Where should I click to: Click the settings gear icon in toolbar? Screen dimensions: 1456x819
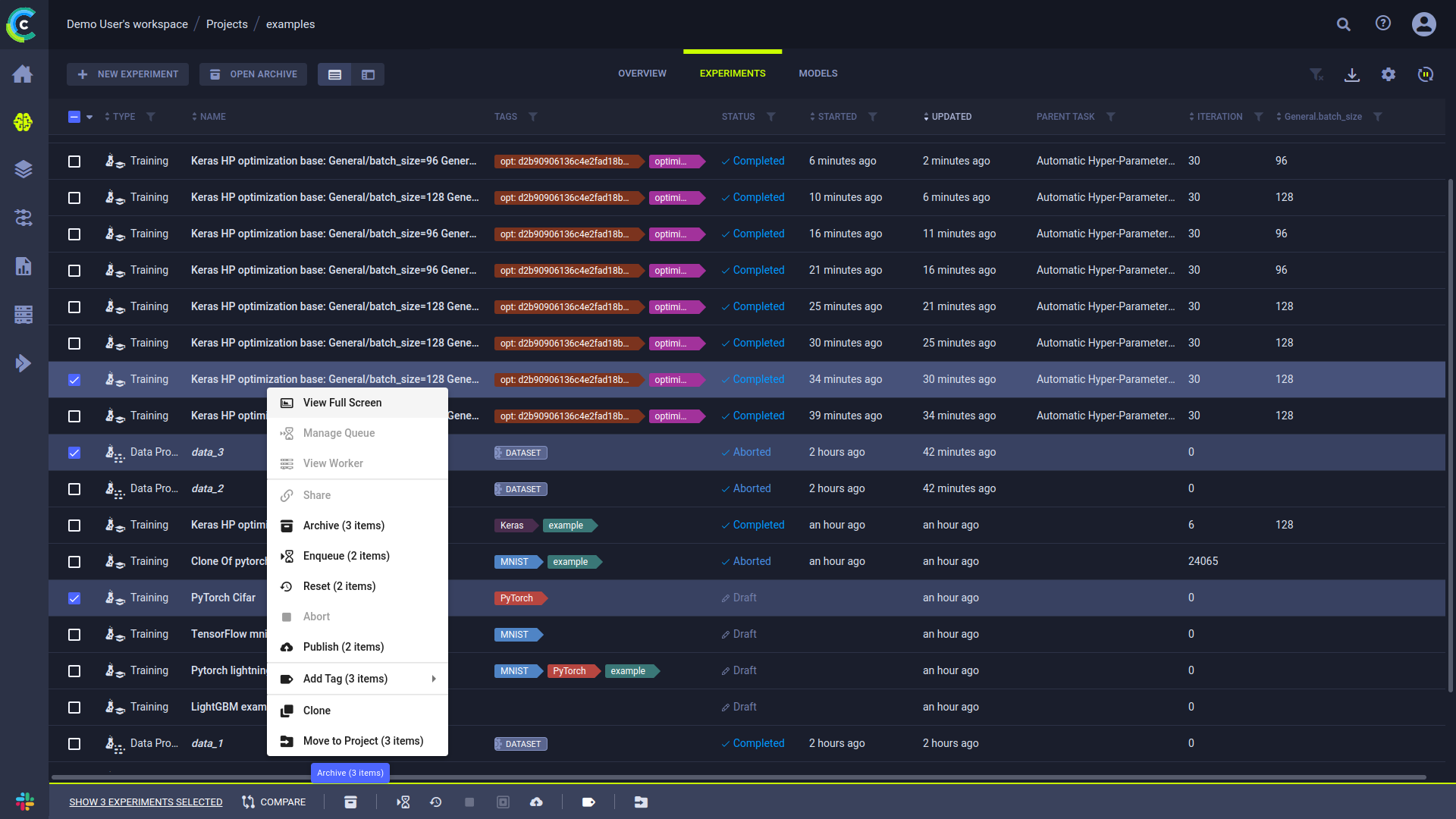pos(1388,74)
